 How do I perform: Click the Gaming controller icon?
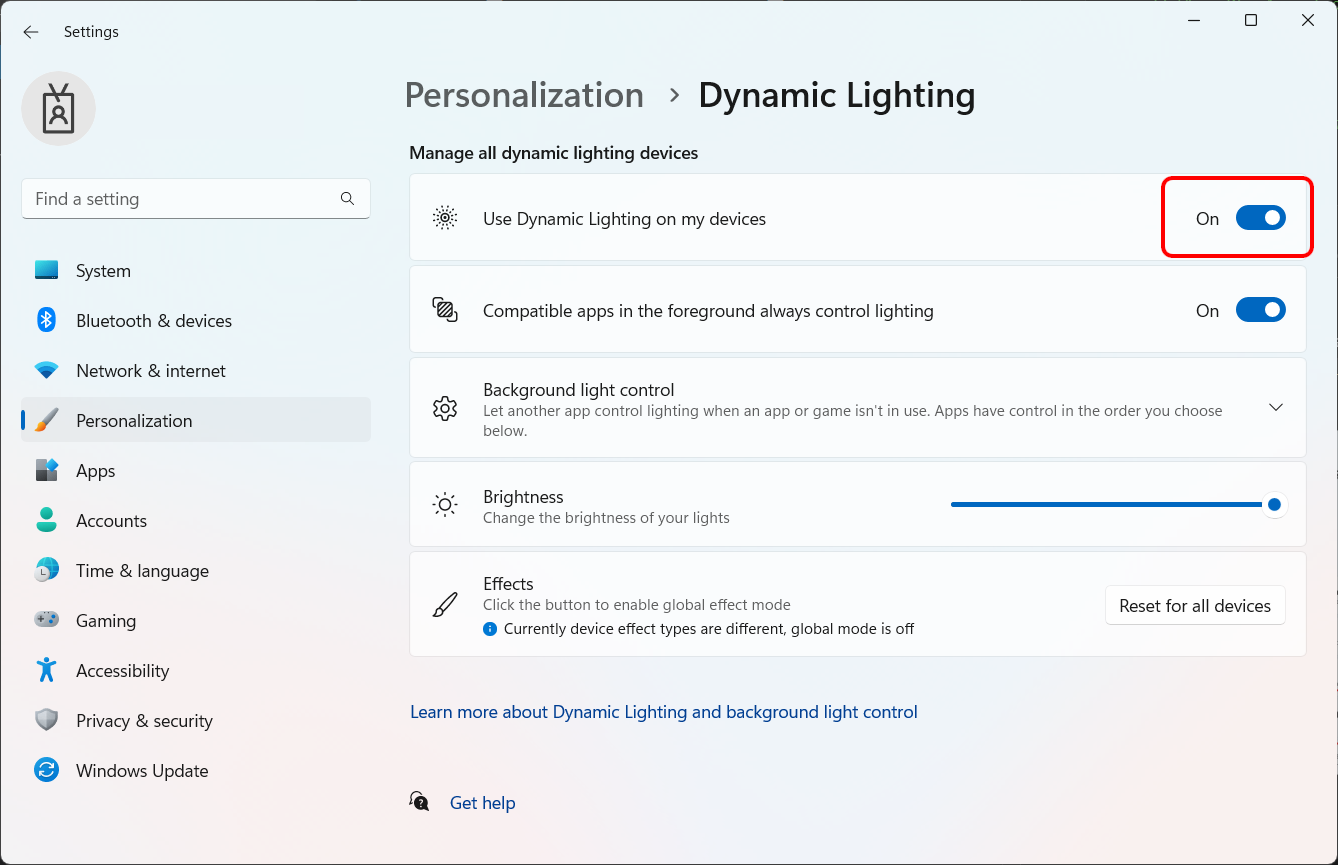(47, 620)
